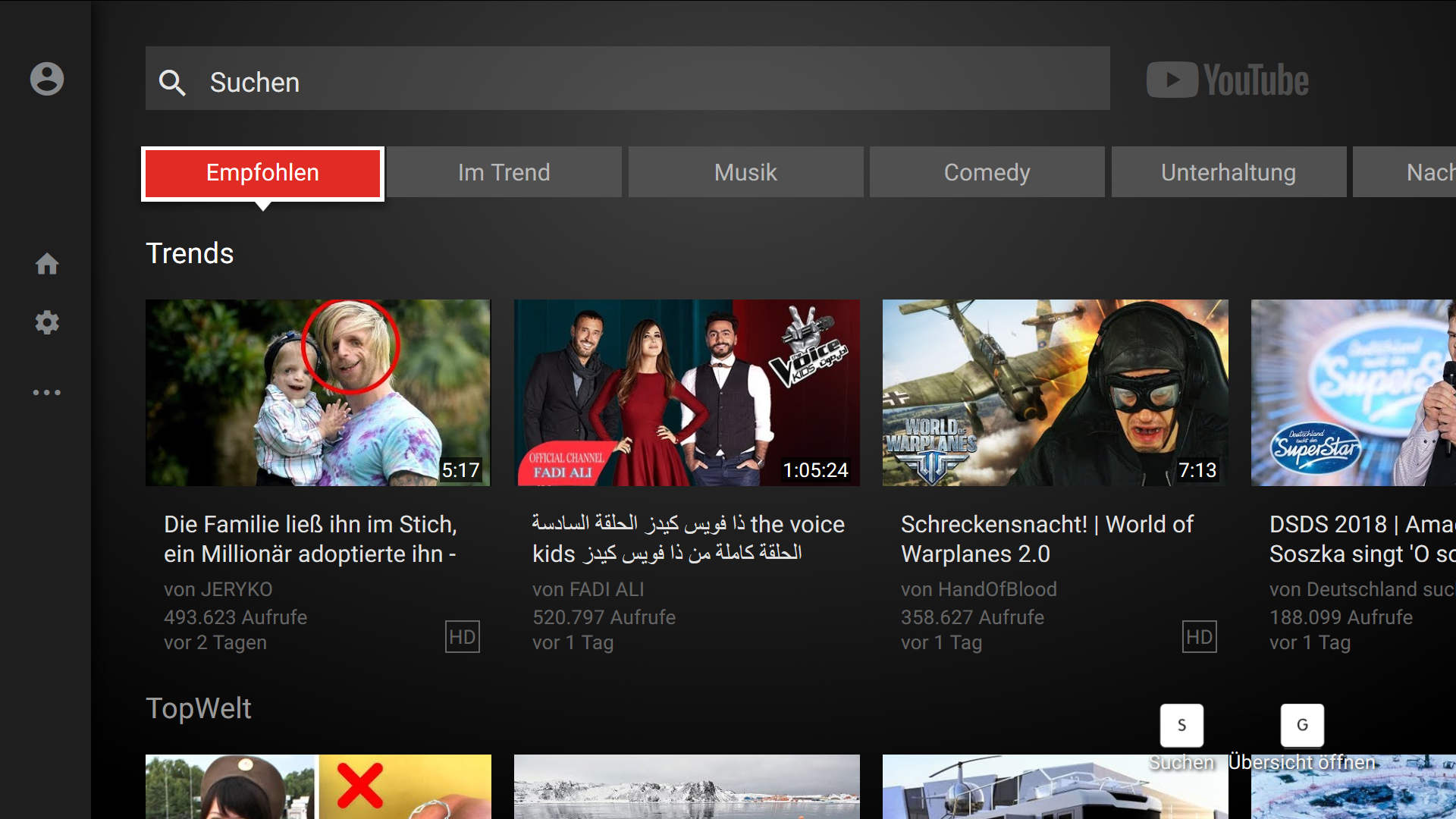Click 'Schreckensnacht! | World of Warplanes 2.0' title
Viewport: 1456px width, 819px height.
(1047, 538)
